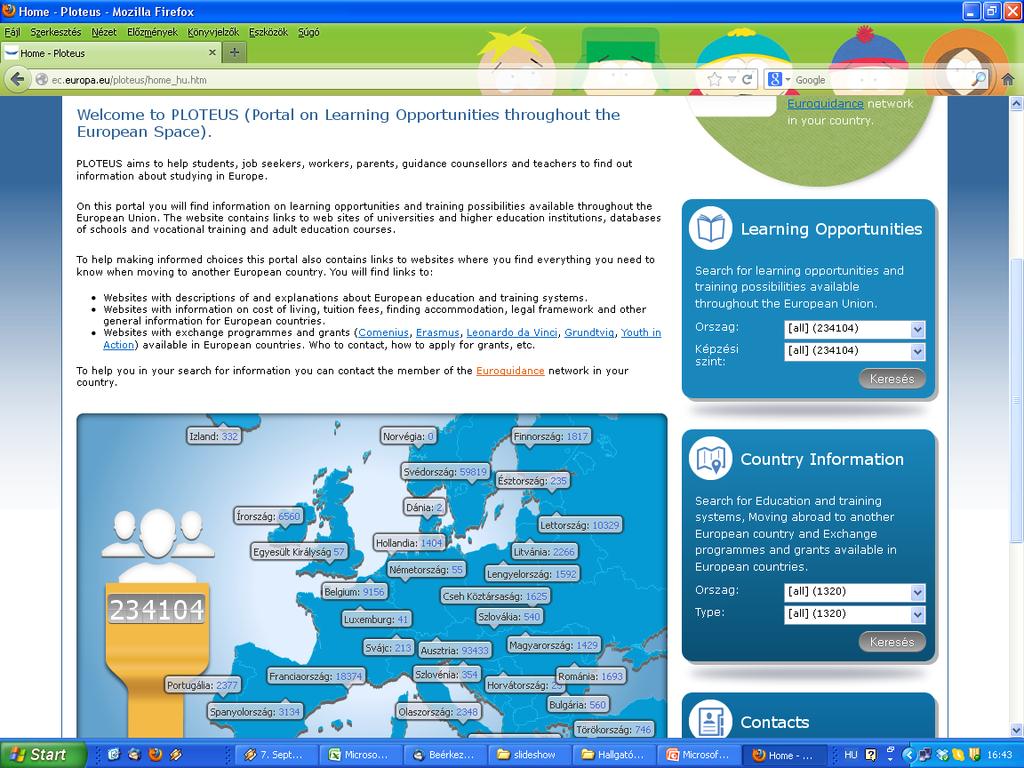Select Spanyolország: 3134 on the map
The width and height of the screenshot is (1024, 768).
click(x=255, y=712)
